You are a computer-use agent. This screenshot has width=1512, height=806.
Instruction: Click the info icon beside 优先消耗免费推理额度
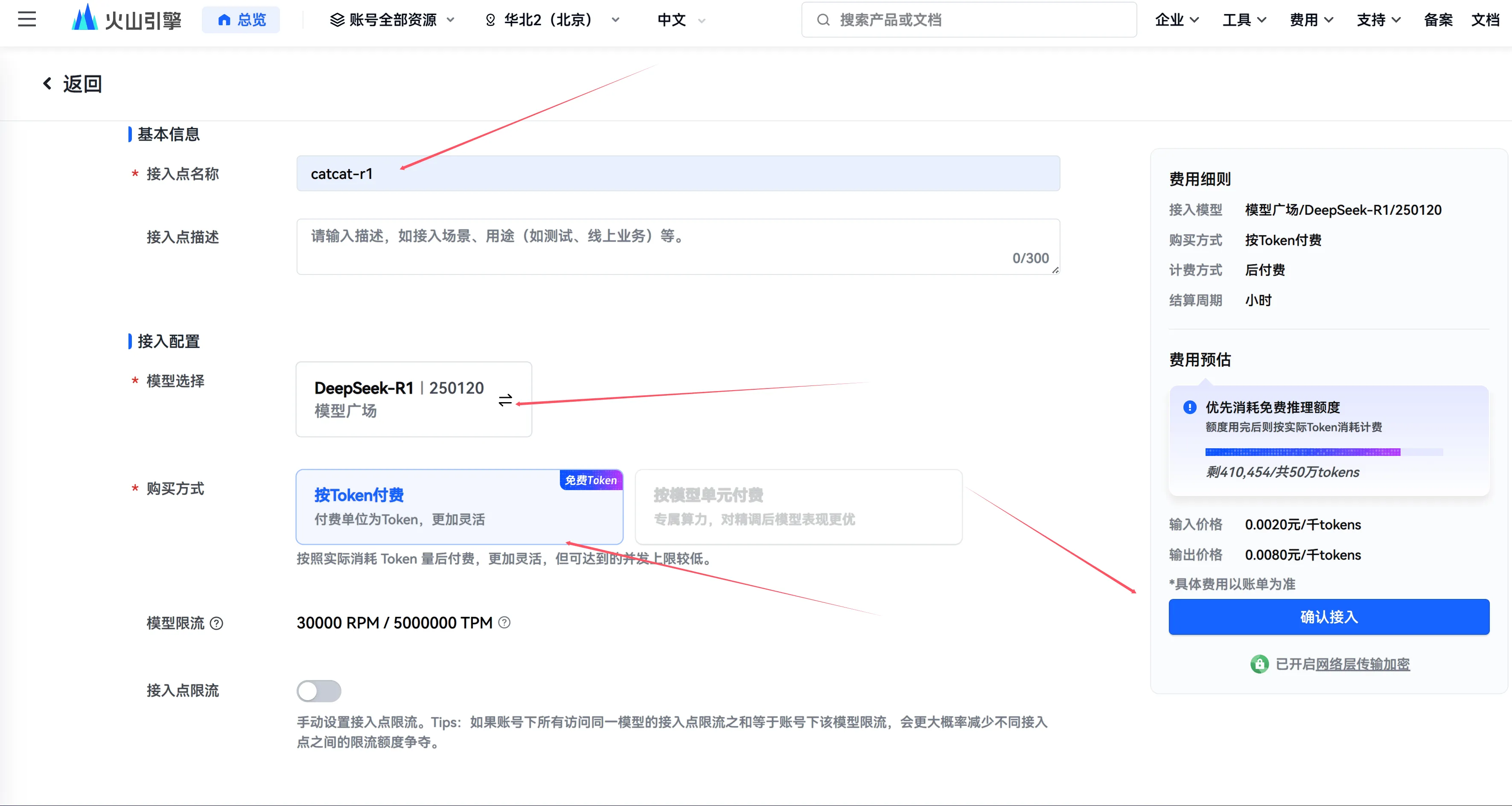click(x=1190, y=407)
